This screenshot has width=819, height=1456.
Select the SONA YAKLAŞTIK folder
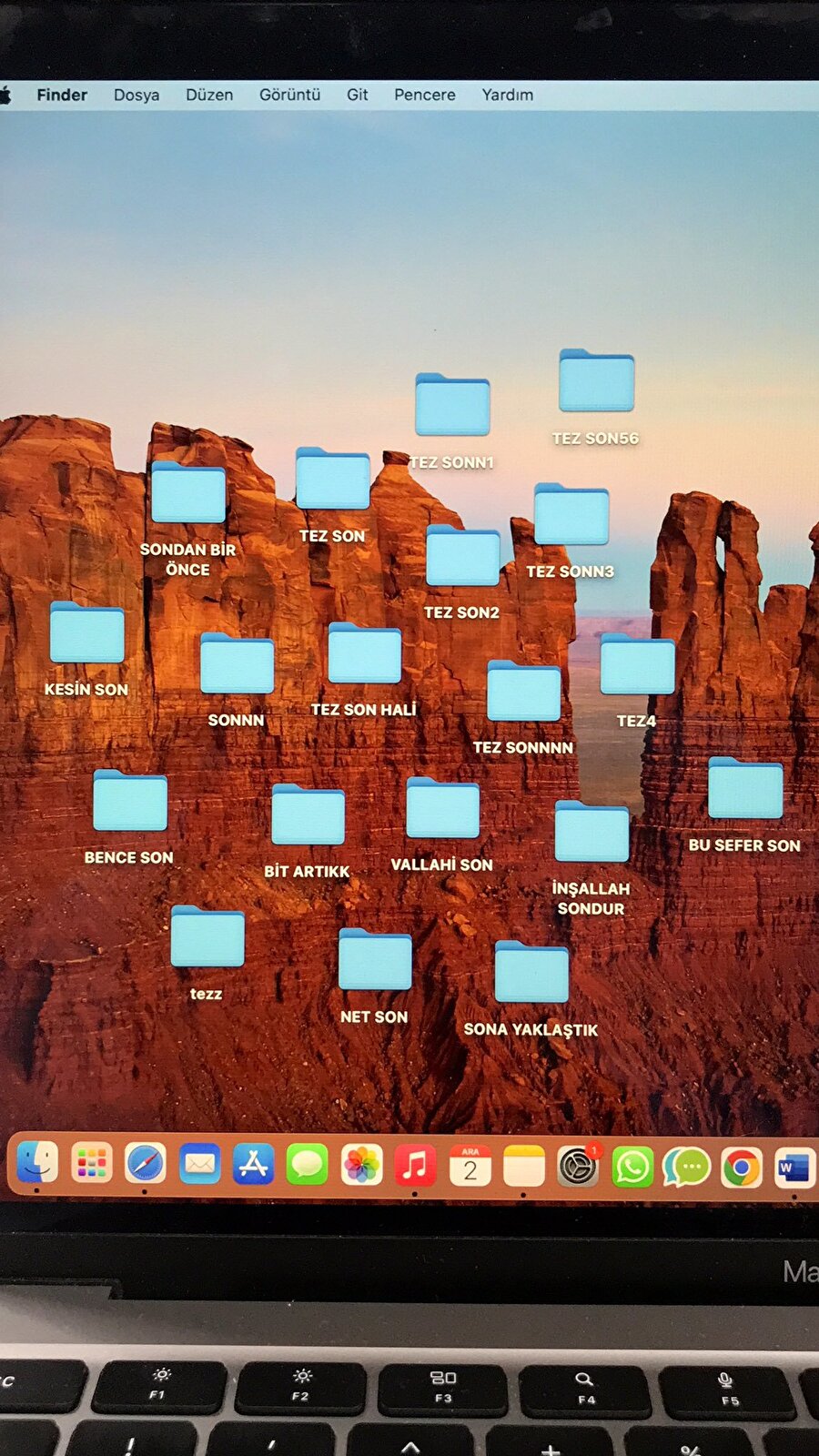pyautogui.click(x=531, y=974)
